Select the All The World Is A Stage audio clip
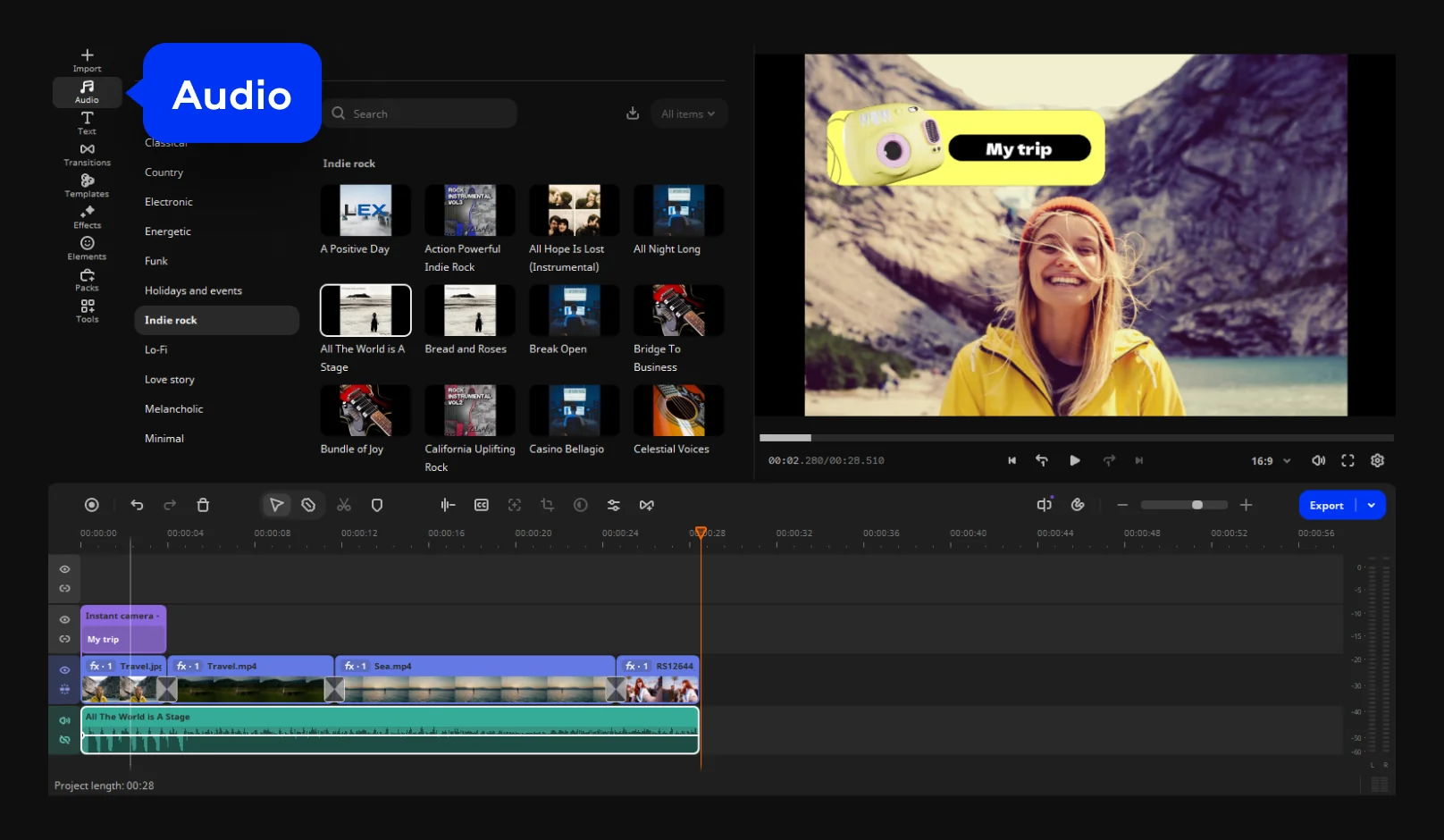Screen dimensions: 1444x840 coord(390,730)
